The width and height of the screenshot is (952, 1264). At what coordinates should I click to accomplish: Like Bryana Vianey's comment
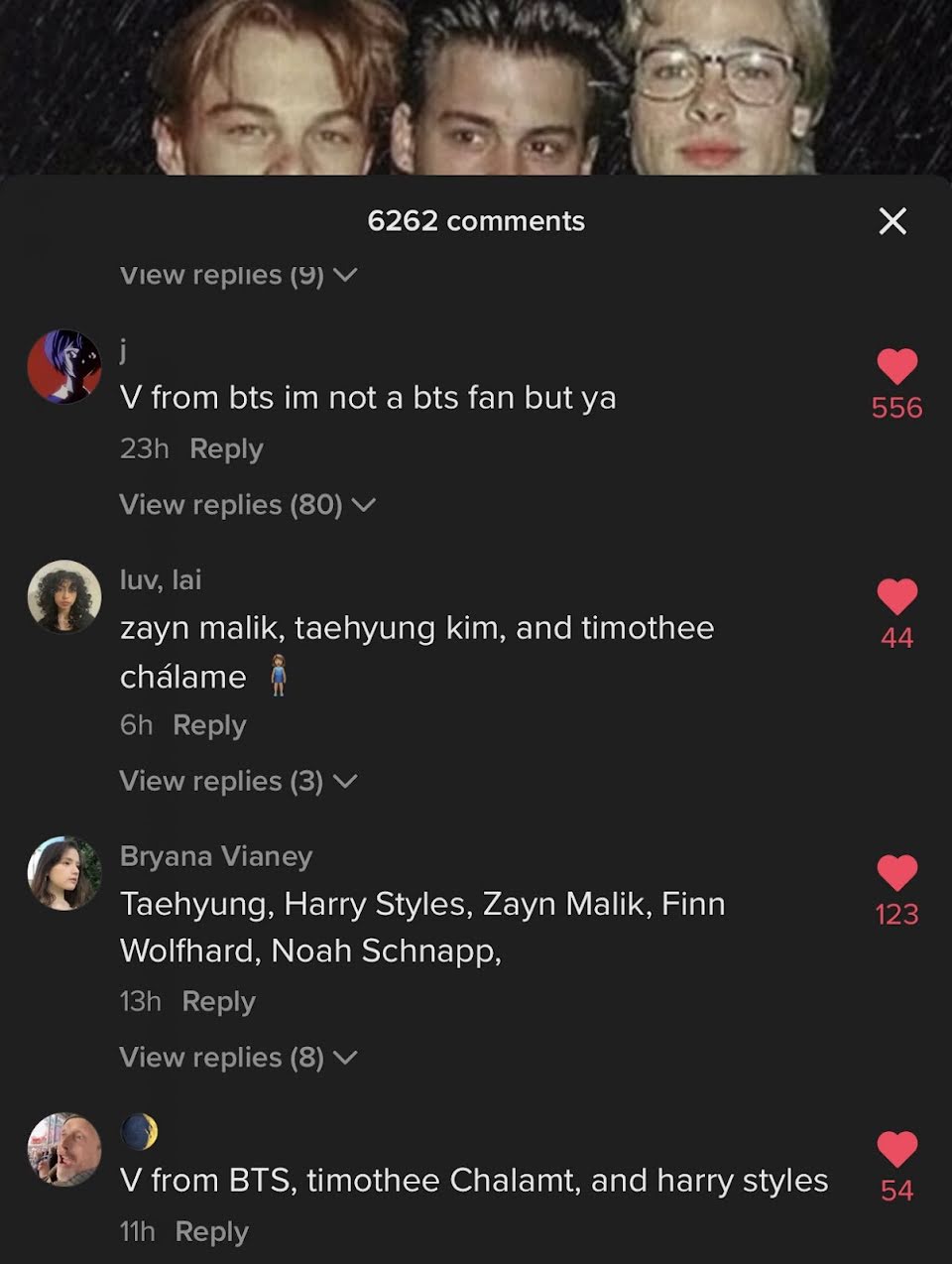click(x=897, y=873)
